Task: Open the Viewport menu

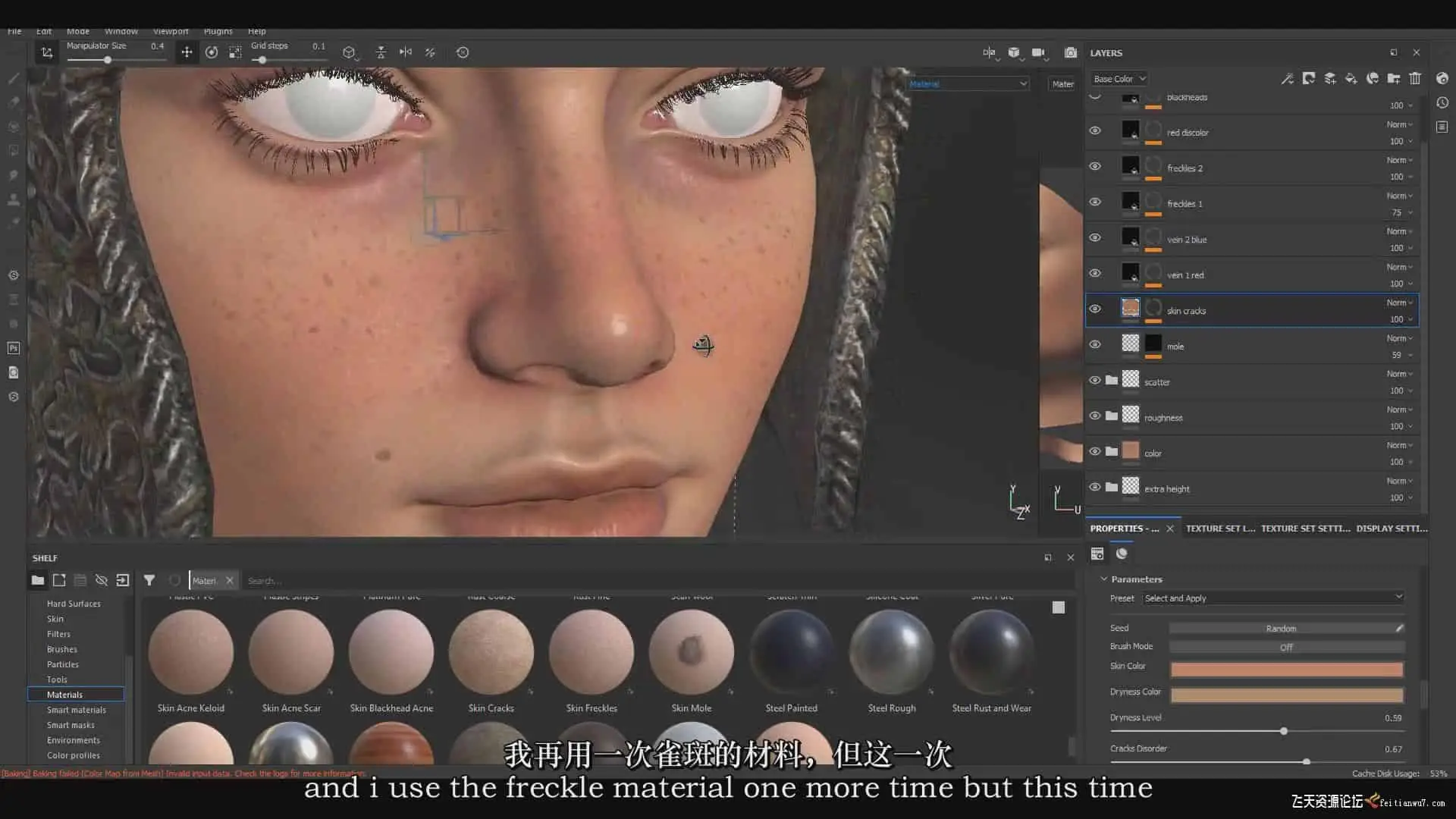Action: (x=171, y=31)
